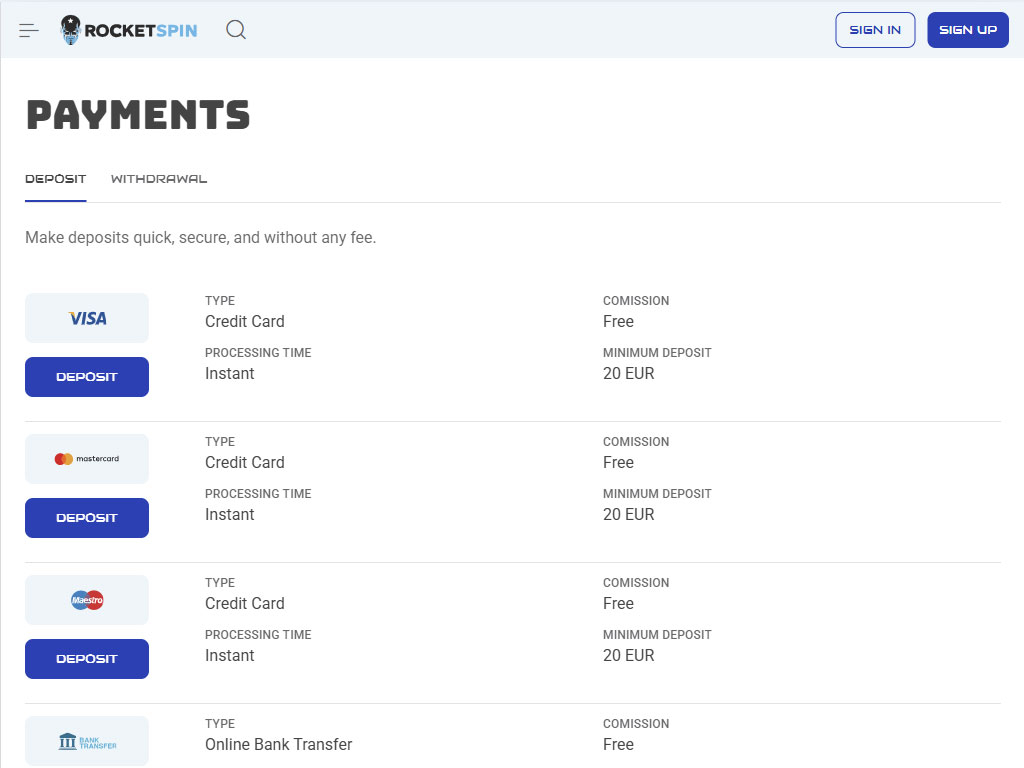Click the Sign In button
This screenshot has width=1024, height=768.
875,30
